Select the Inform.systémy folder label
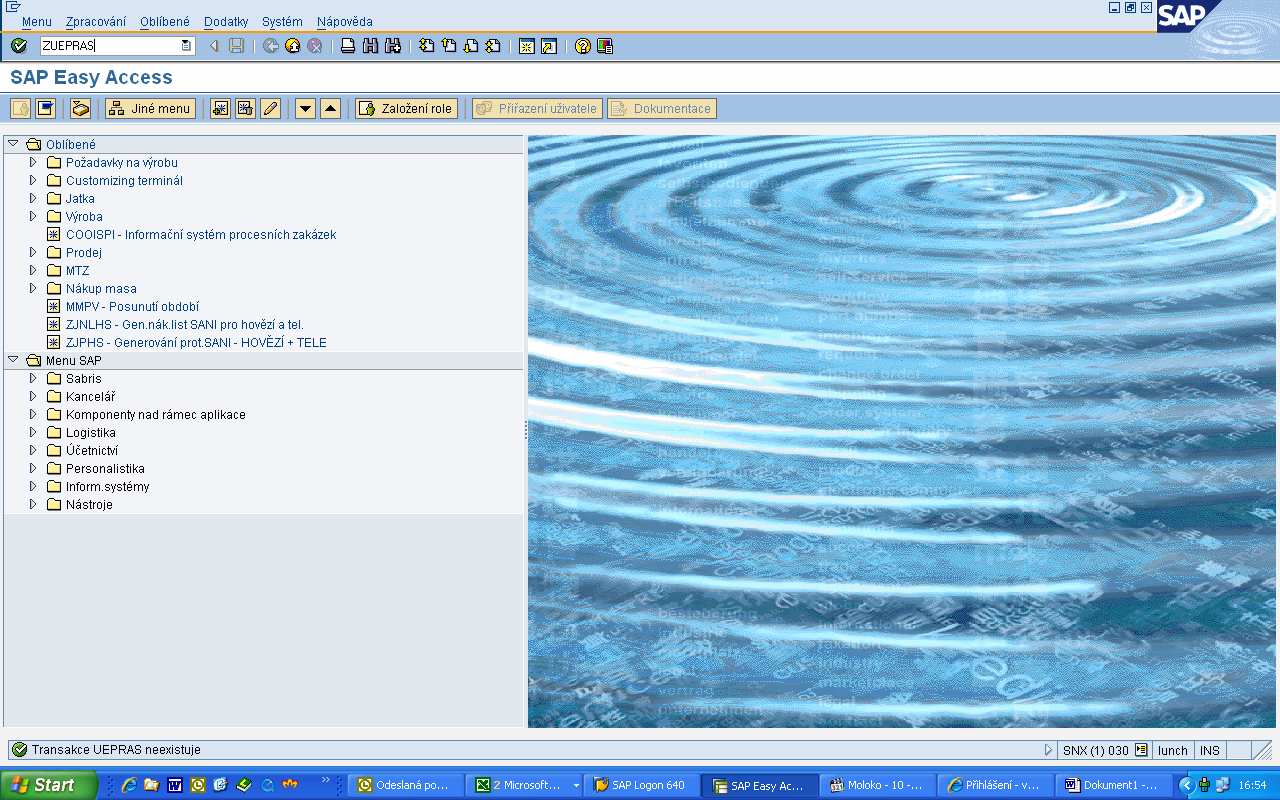Image resolution: width=1280 pixels, height=800 pixels. (108, 487)
